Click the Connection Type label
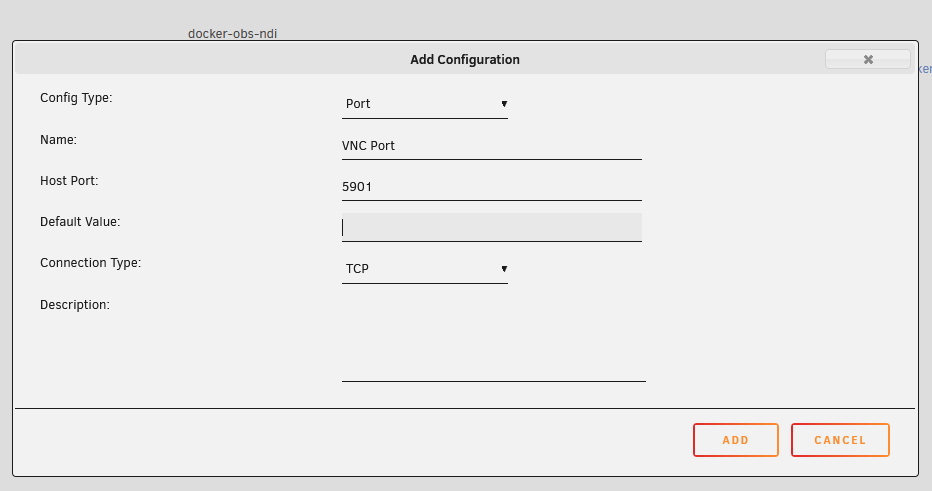This screenshot has width=932, height=491. pos(90,263)
